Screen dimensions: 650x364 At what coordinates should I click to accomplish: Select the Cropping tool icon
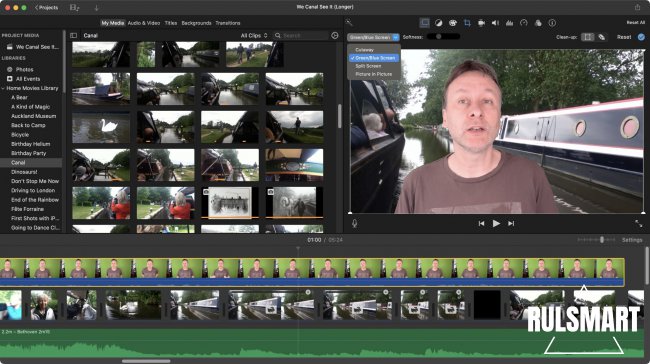467,23
